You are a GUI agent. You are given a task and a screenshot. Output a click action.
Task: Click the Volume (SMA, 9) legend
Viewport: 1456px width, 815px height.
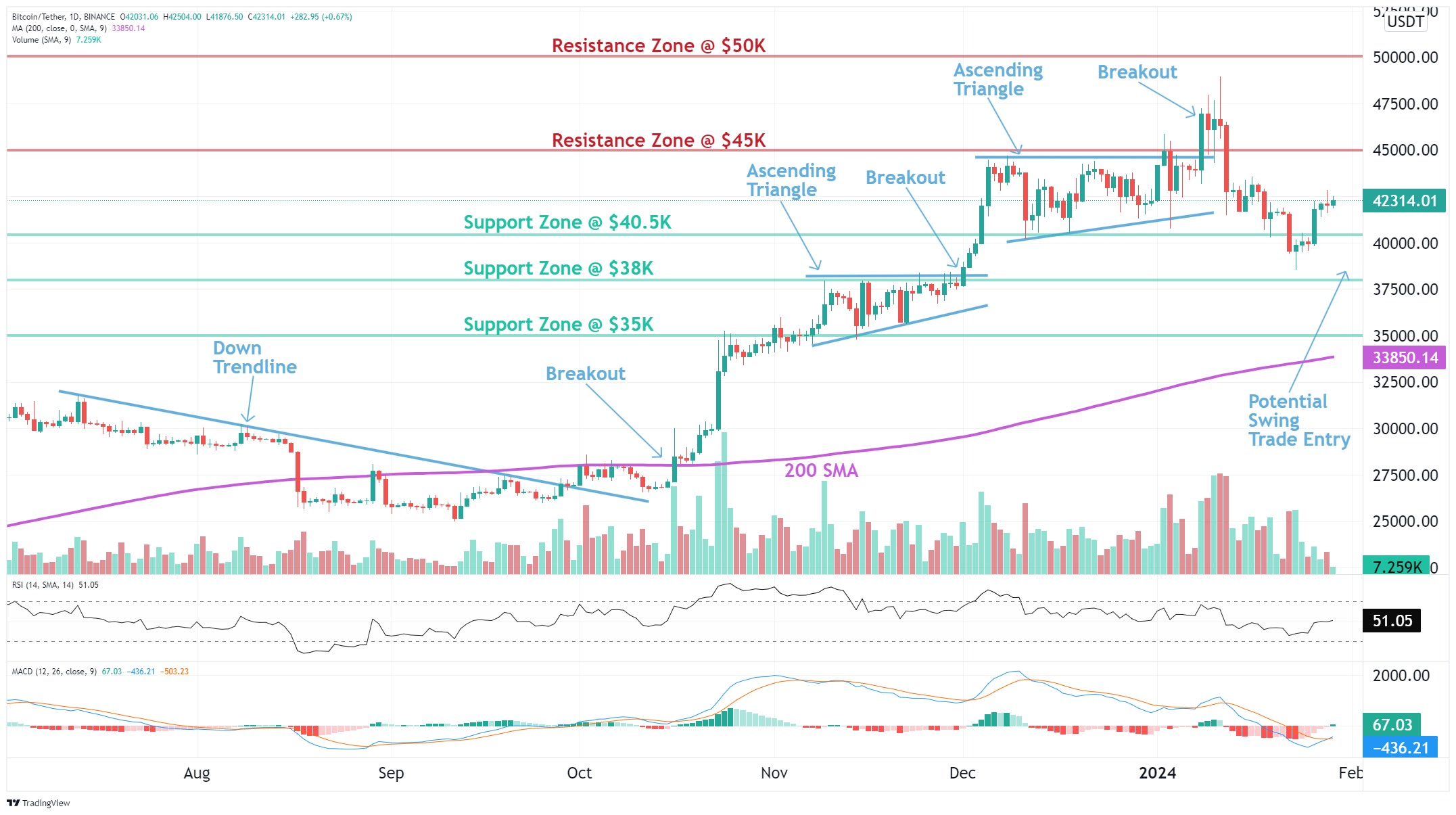(41, 40)
